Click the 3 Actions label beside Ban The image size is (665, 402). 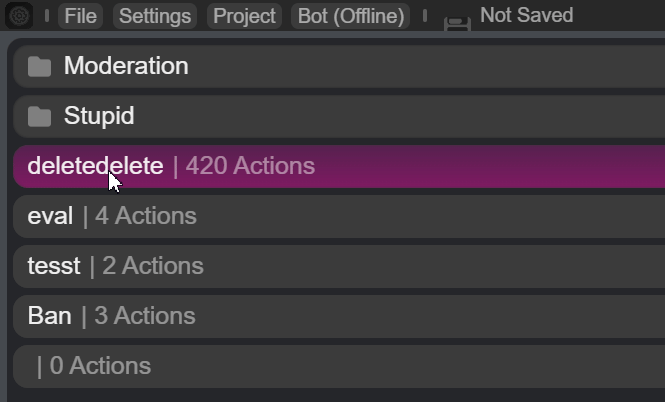pos(145,315)
